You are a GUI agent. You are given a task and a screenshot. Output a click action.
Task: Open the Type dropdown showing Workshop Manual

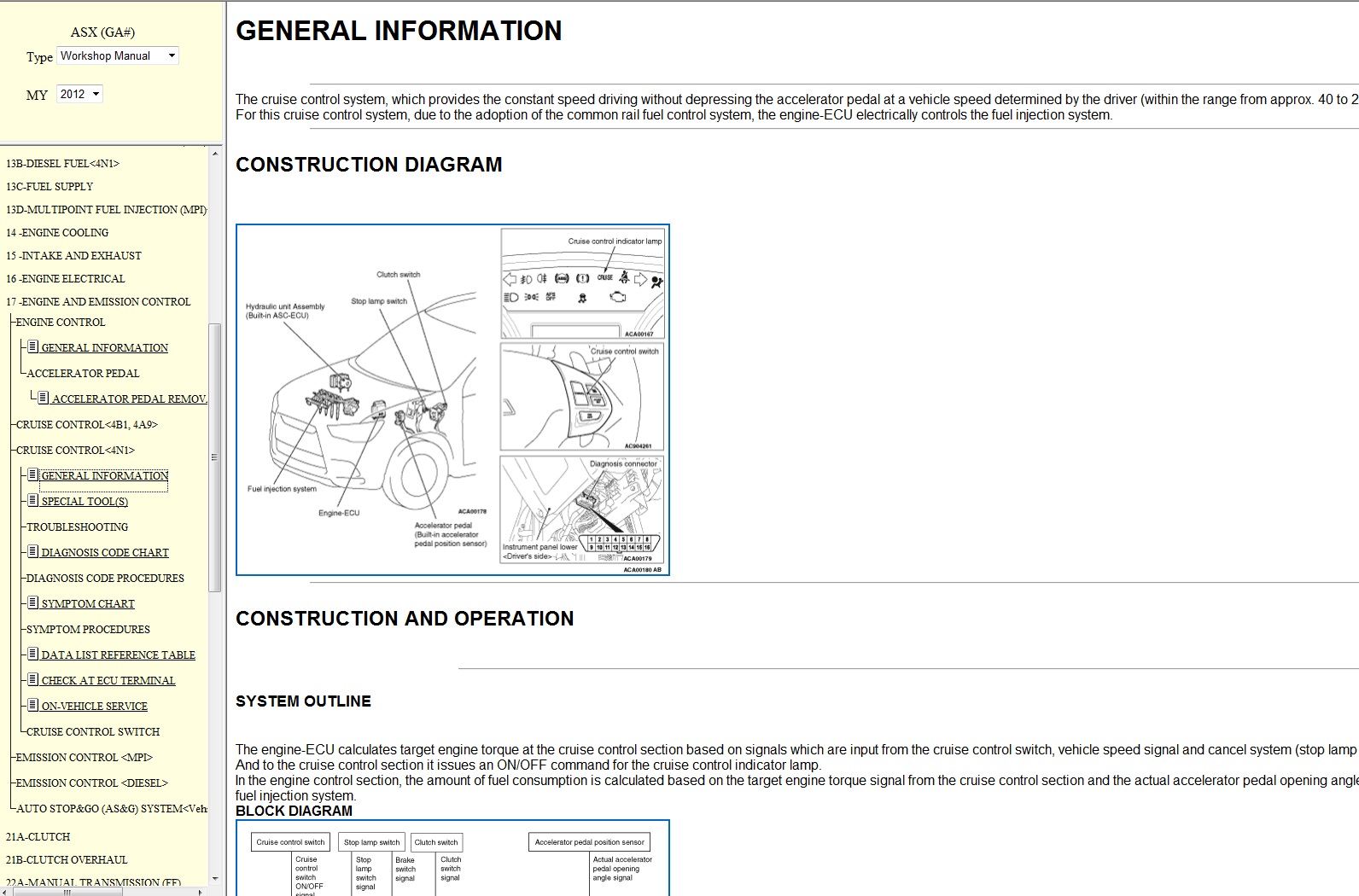pyautogui.click(x=118, y=56)
